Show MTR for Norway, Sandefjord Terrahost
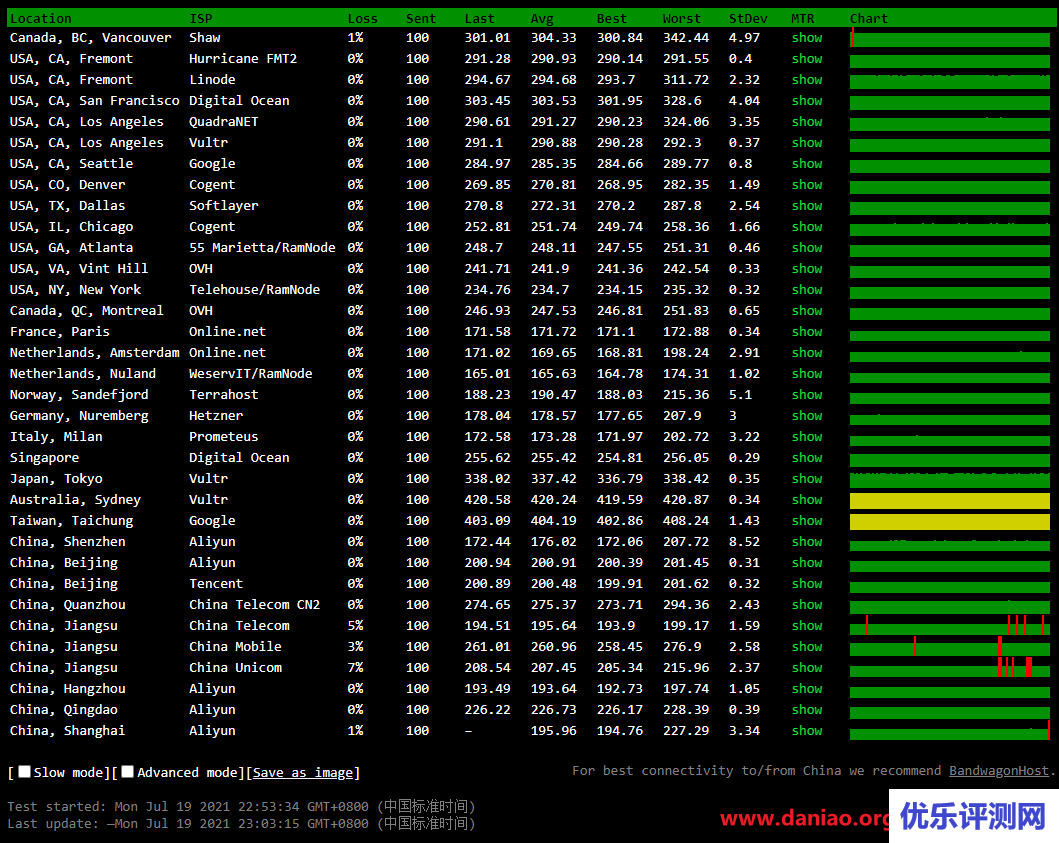The height and width of the screenshot is (843, 1059). coord(807,394)
